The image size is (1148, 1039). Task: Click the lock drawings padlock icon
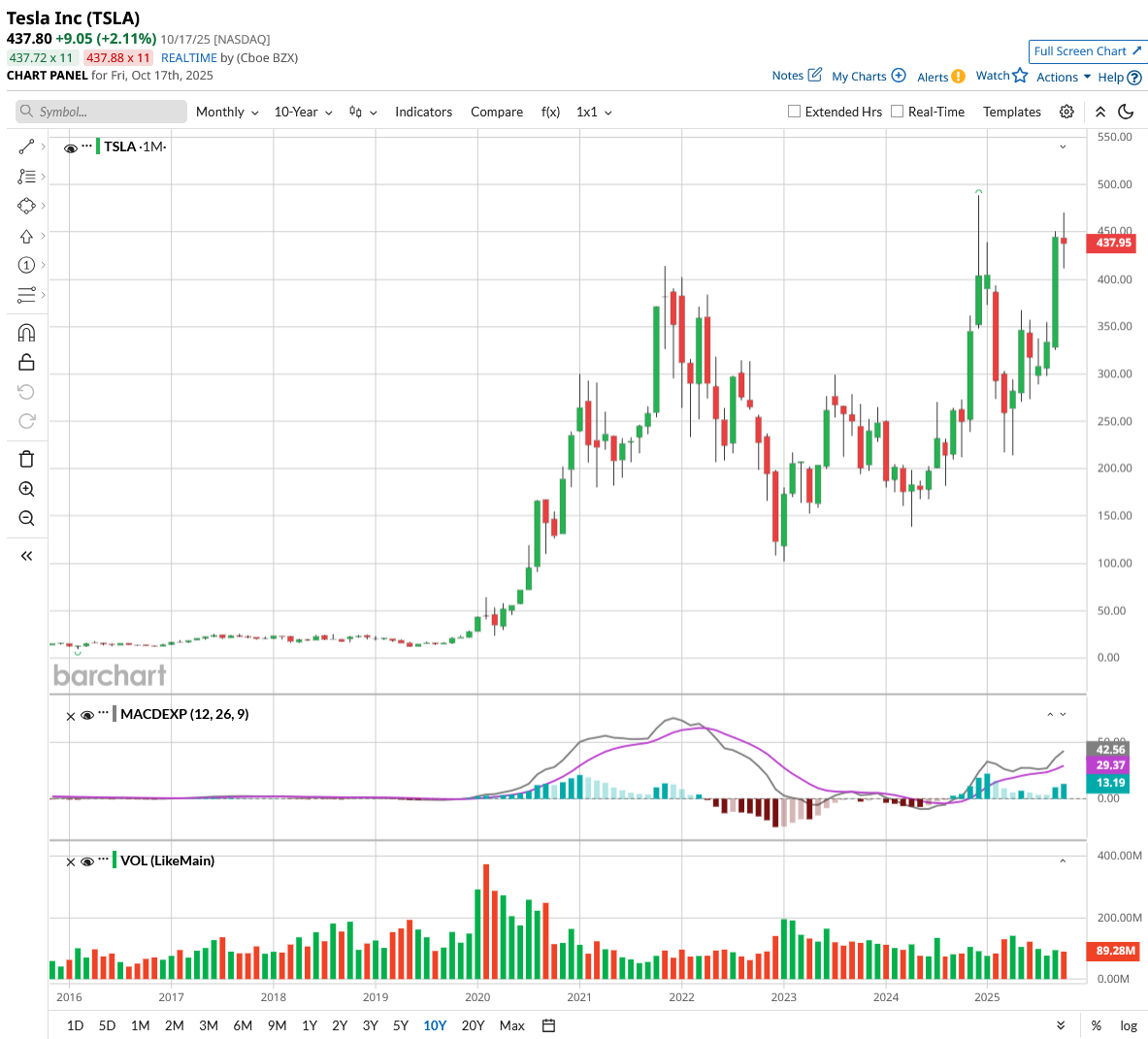[26, 362]
